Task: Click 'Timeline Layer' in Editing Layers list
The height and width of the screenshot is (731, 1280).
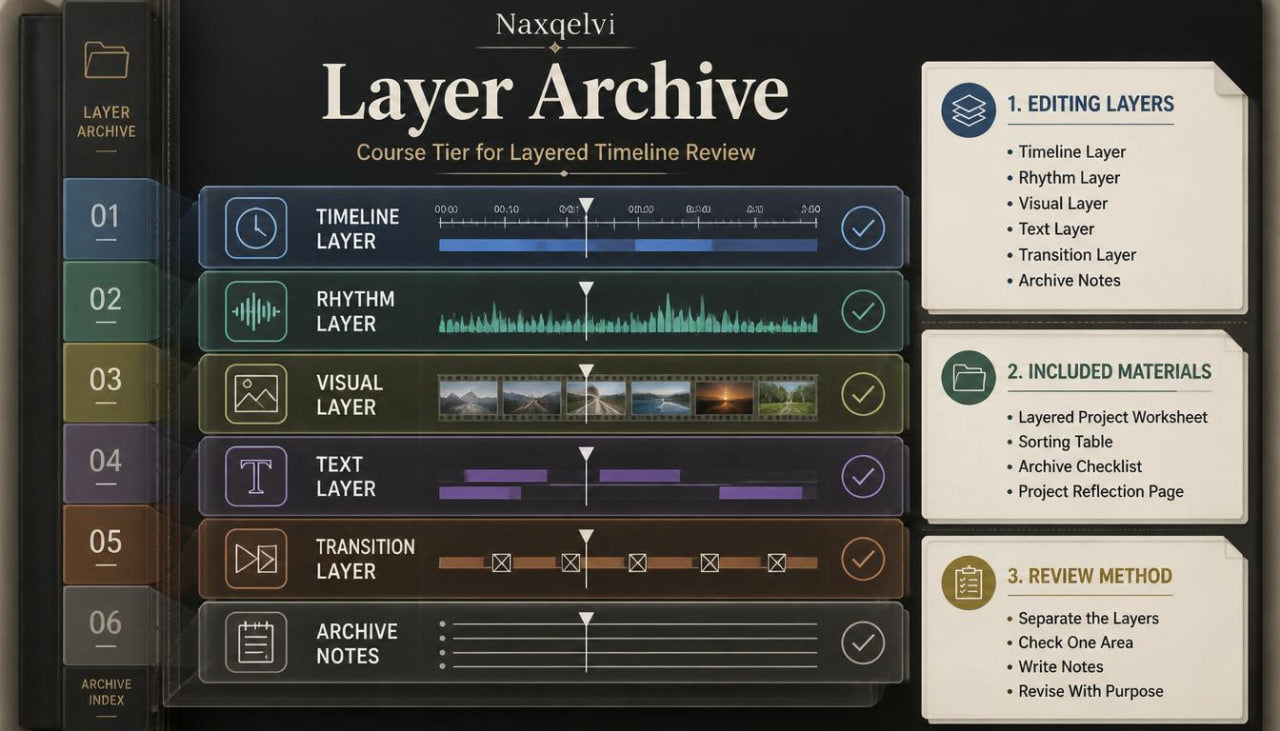Action: (x=1072, y=152)
